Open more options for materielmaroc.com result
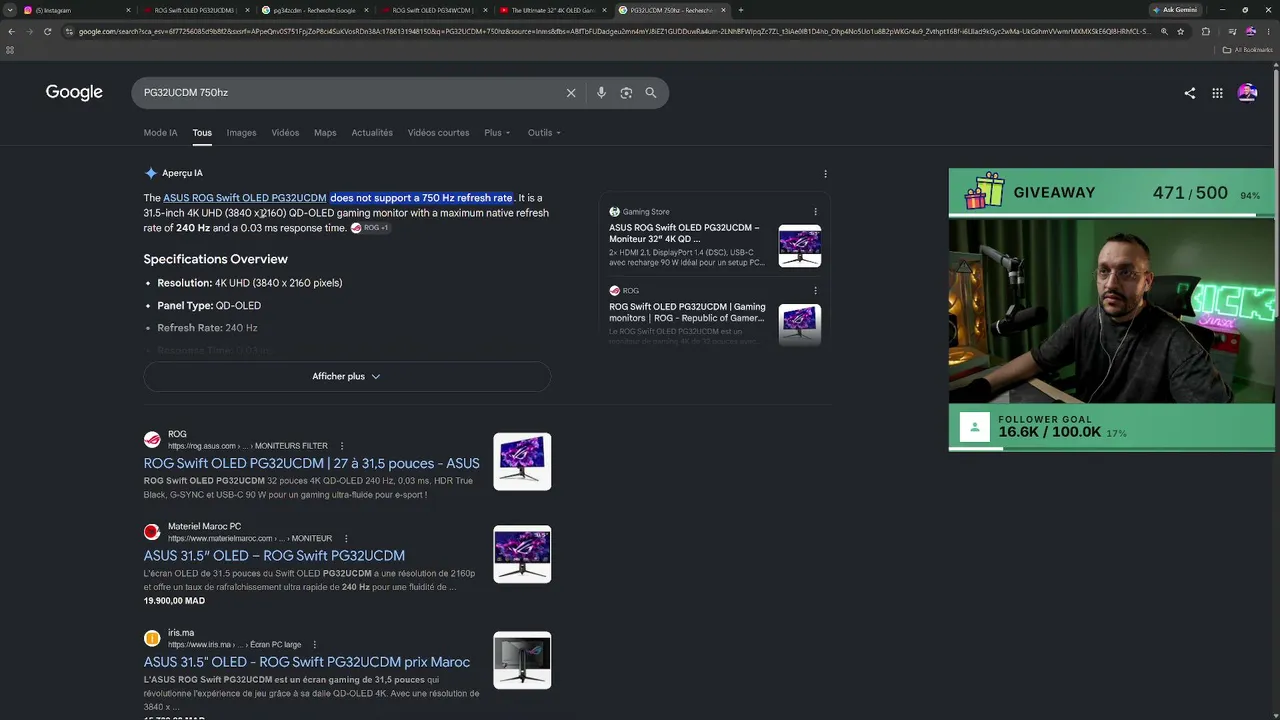The image size is (1280, 720). [346, 538]
